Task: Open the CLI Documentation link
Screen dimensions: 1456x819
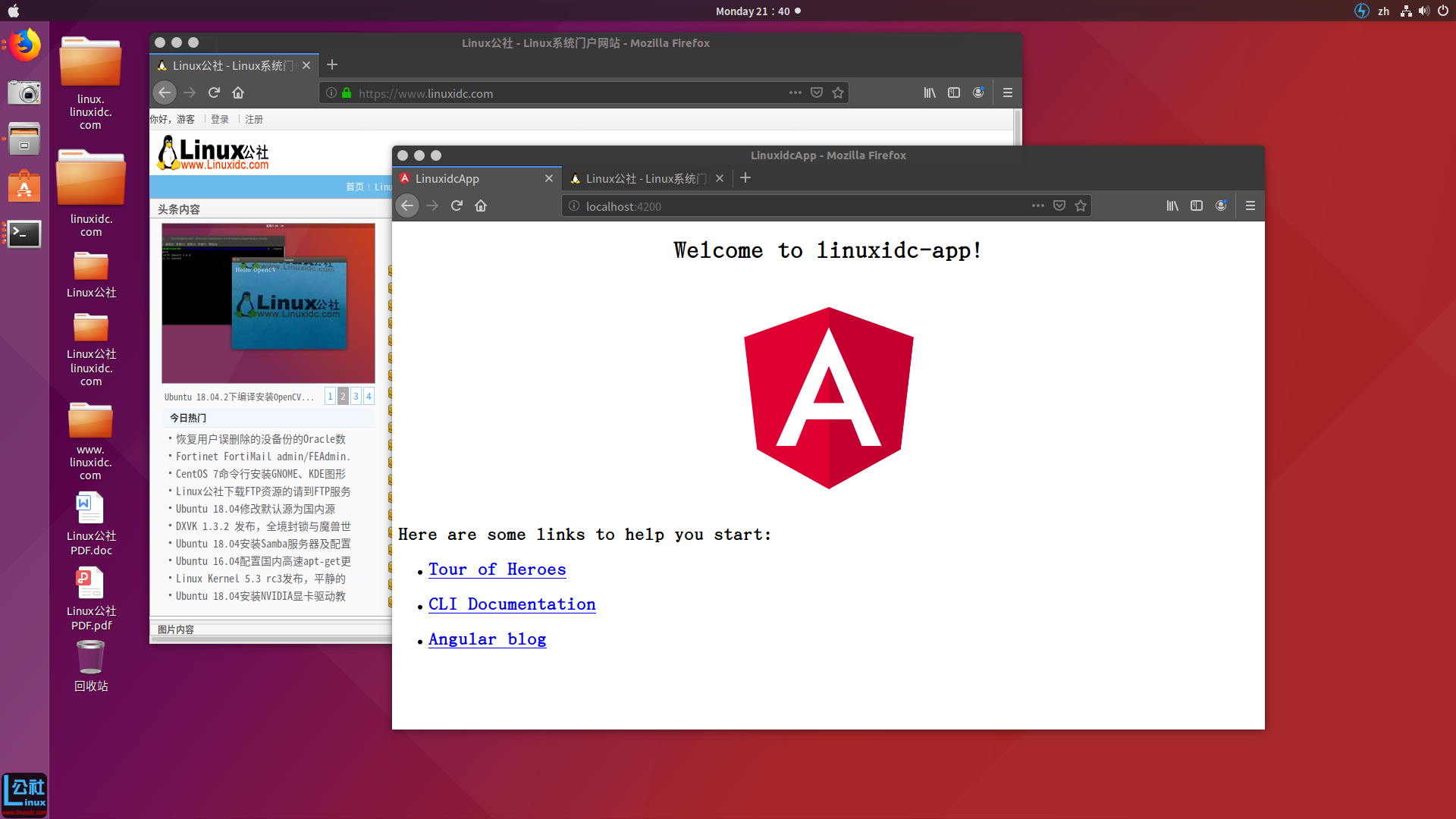Action: (x=512, y=604)
